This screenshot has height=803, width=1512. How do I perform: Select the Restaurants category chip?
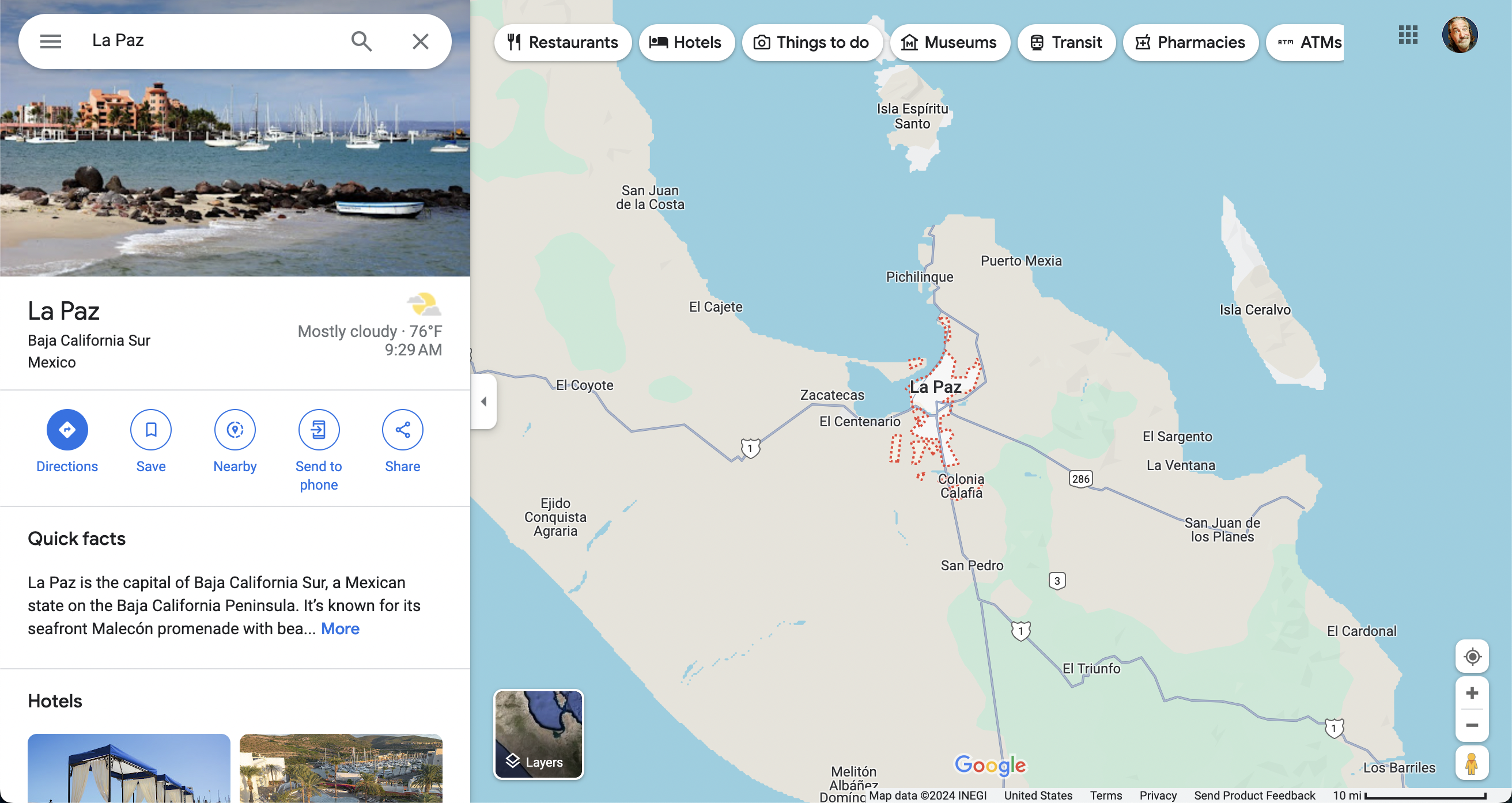[562, 42]
